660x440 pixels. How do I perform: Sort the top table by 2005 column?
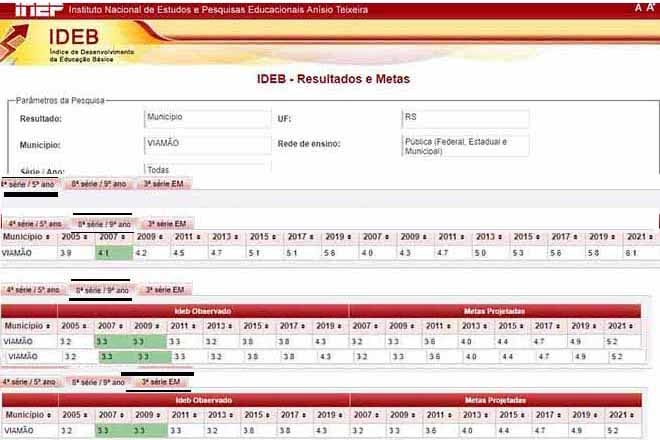click(70, 237)
